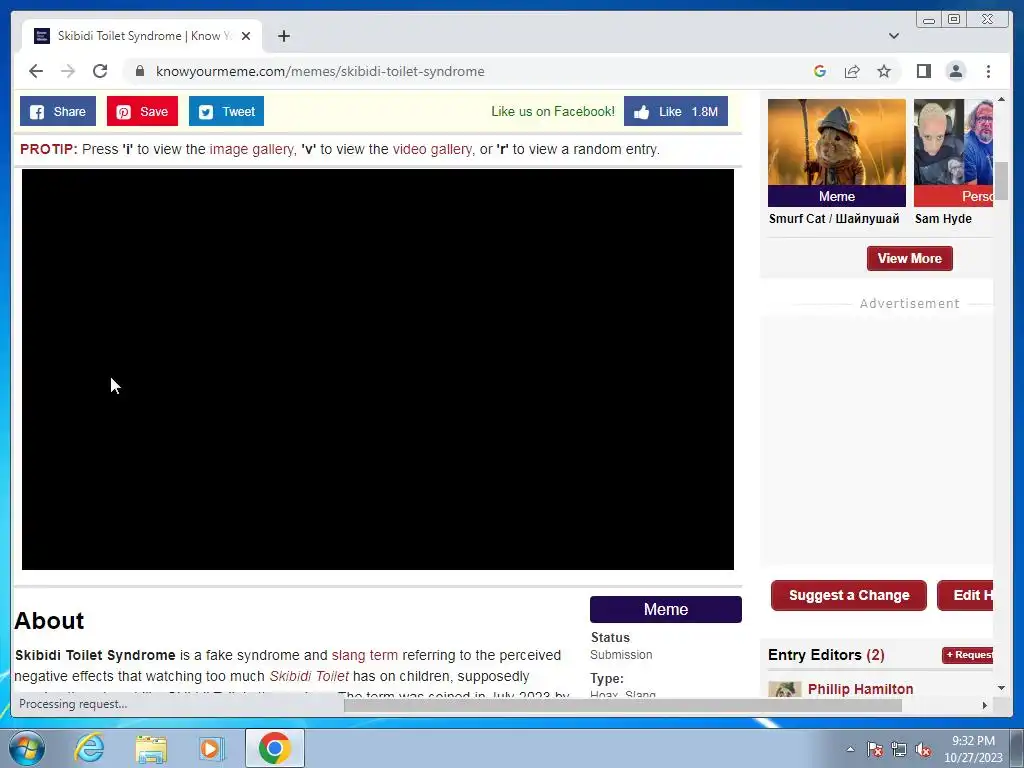The height and width of the screenshot is (768, 1024).
Task: Open Phillip Hamilton's editor profile
Action: [x=860, y=689]
